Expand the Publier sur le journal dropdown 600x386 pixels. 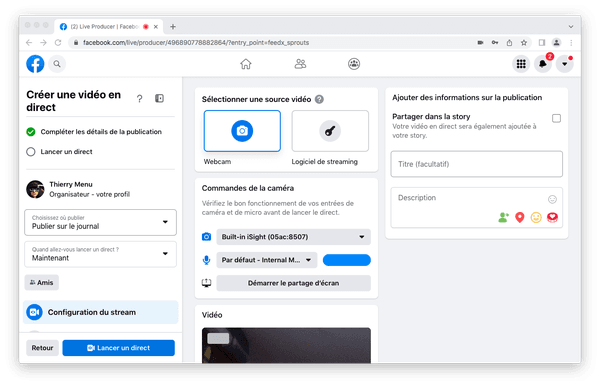pos(100,222)
